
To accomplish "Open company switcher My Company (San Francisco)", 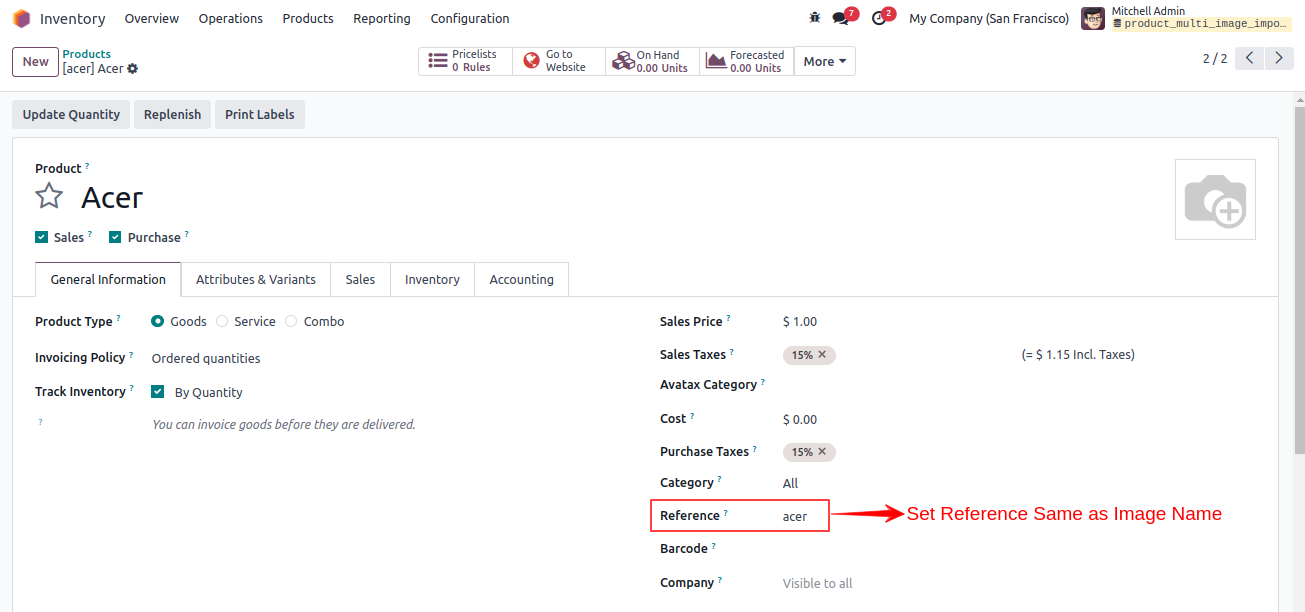I will (989, 18).
